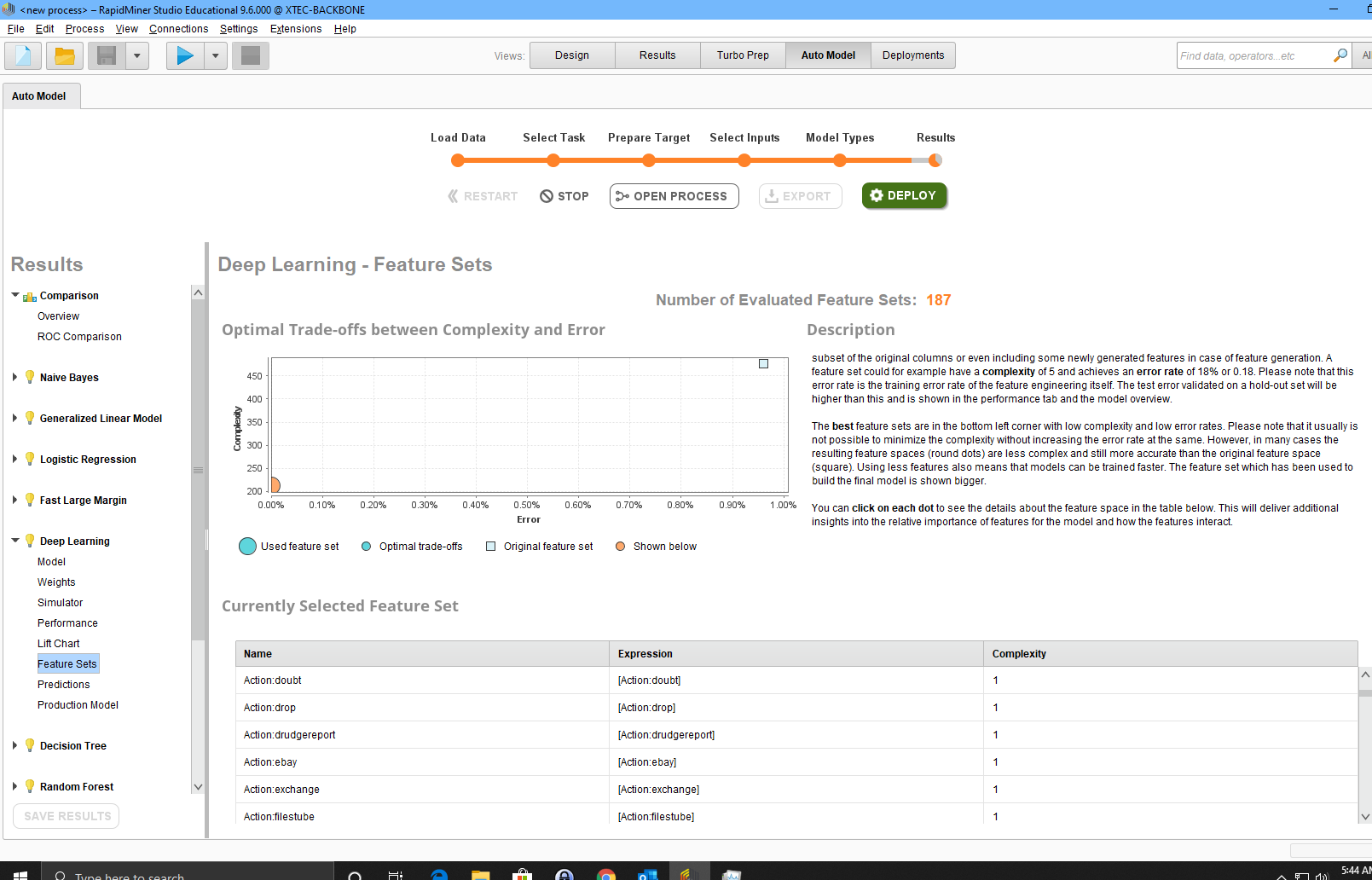Open the Extensions menu

(296, 29)
